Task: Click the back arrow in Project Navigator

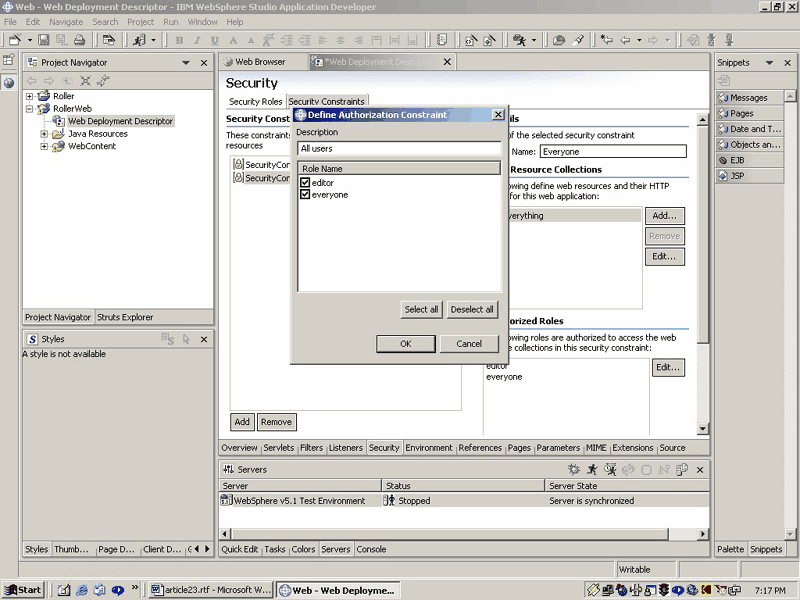Action: (x=32, y=81)
